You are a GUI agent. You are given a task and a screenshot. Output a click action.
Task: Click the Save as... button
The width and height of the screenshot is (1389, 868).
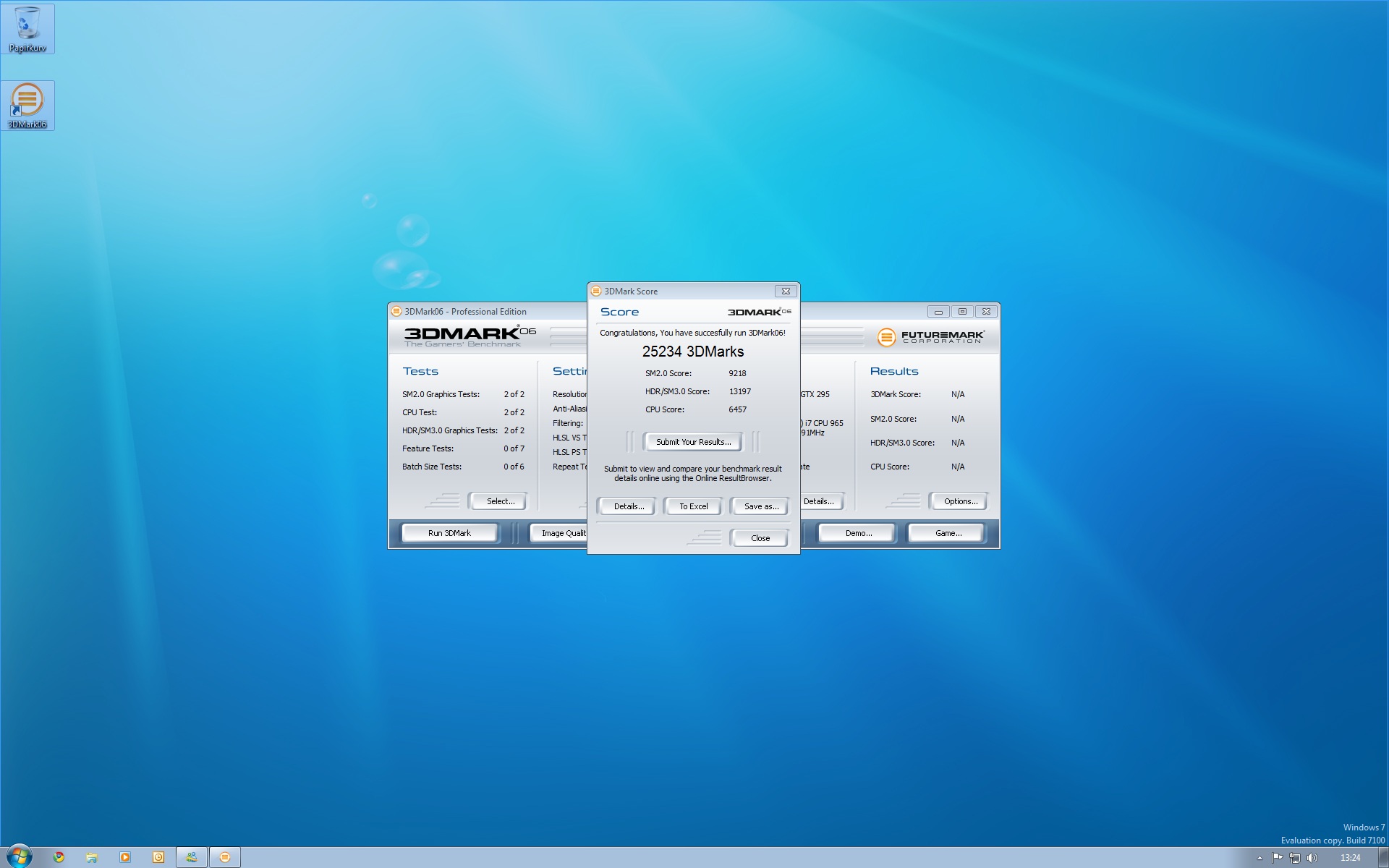761,506
